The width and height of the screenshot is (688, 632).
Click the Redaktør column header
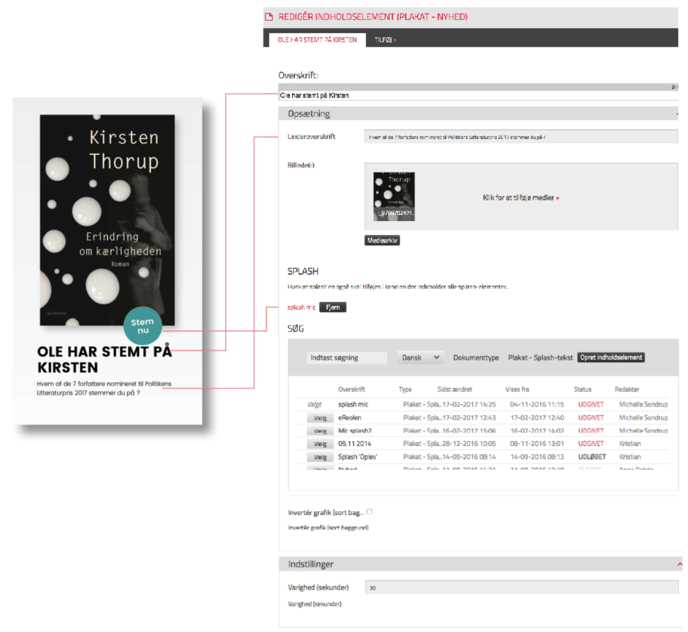627,389
